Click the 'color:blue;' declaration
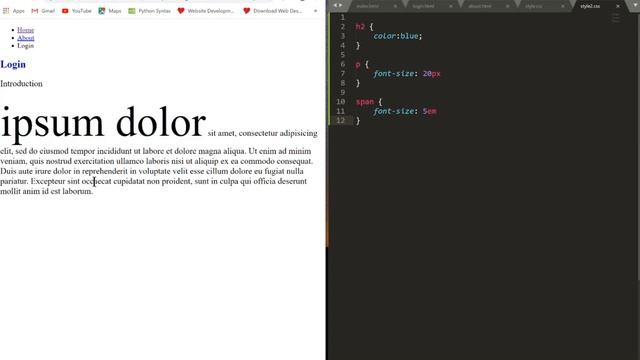 pyautogui.click(x=398, y=36)
